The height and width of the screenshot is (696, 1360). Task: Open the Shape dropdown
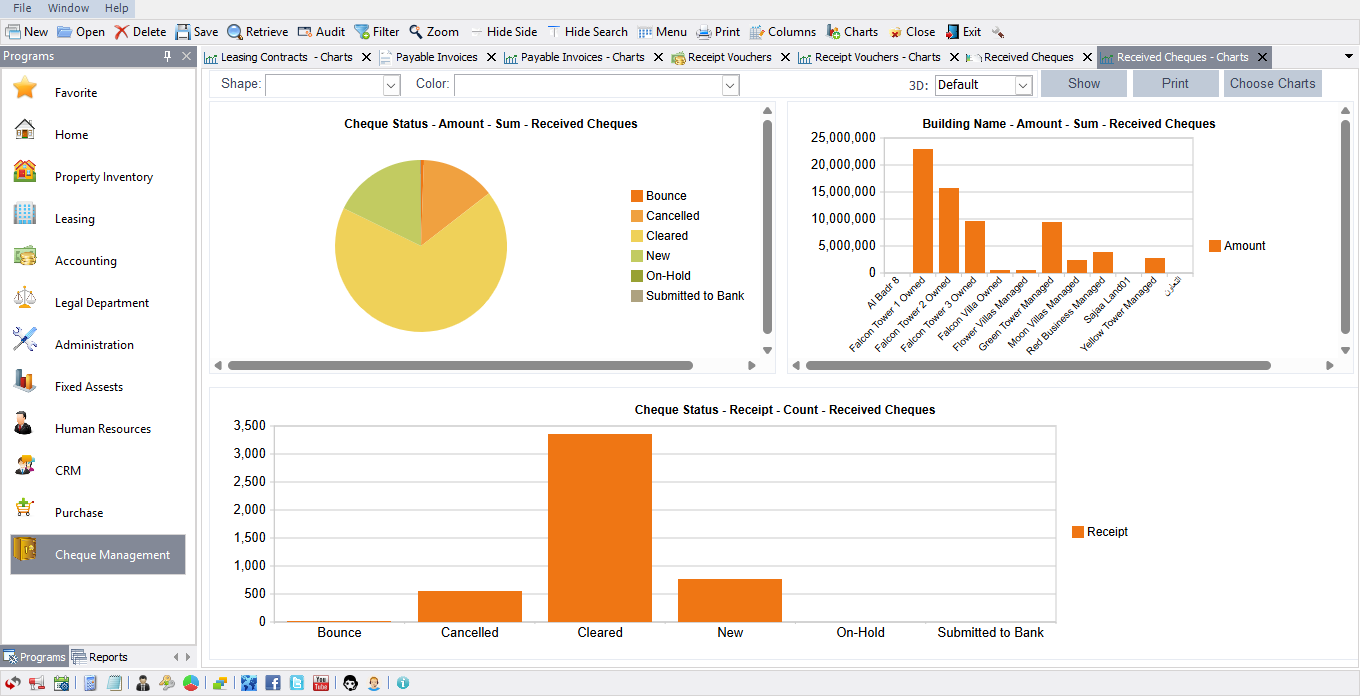(393, 85)
